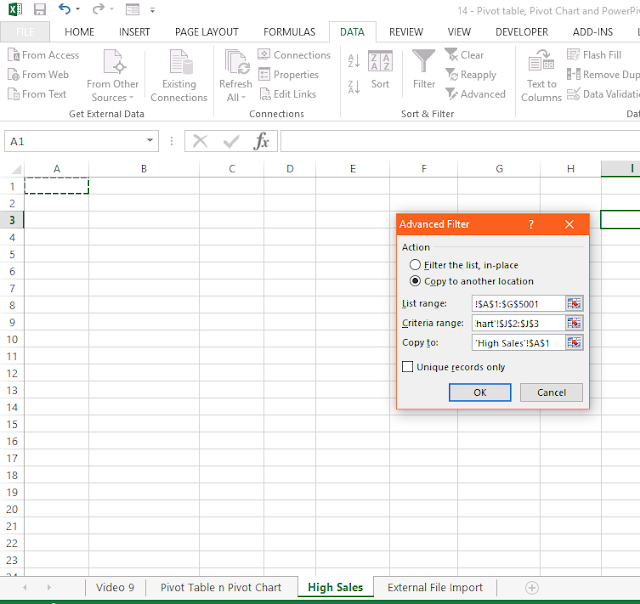640x604 pixels.
Task: Click the List range input field
Action: [x=518, y=304]
